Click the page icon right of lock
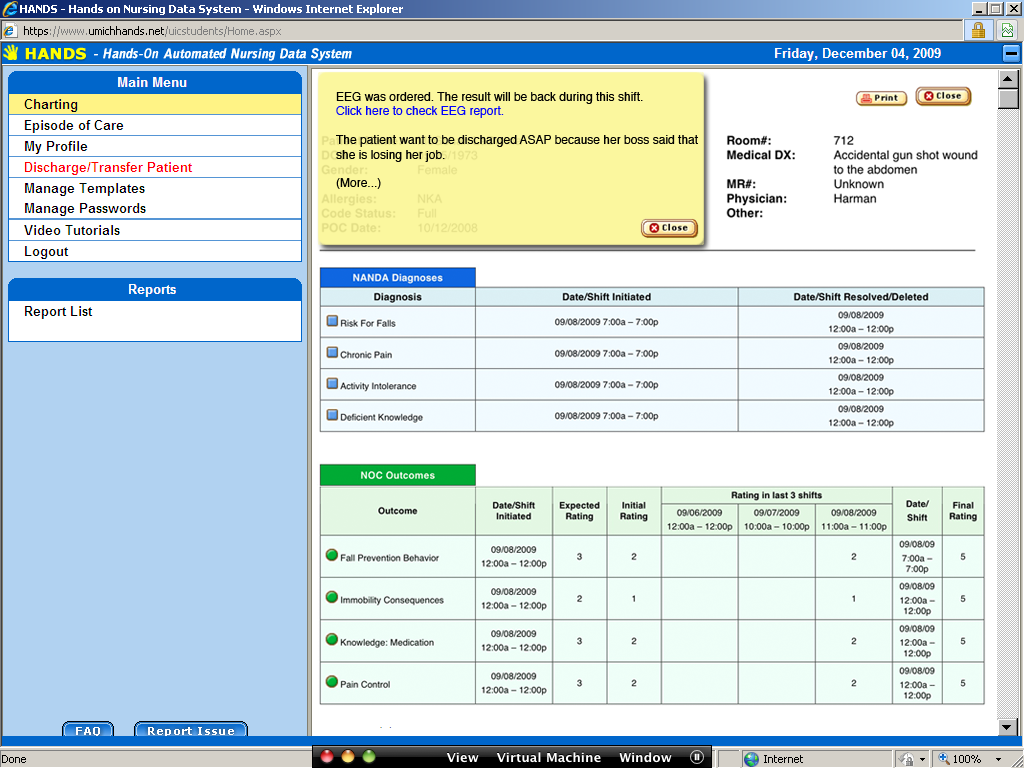 1008,31
